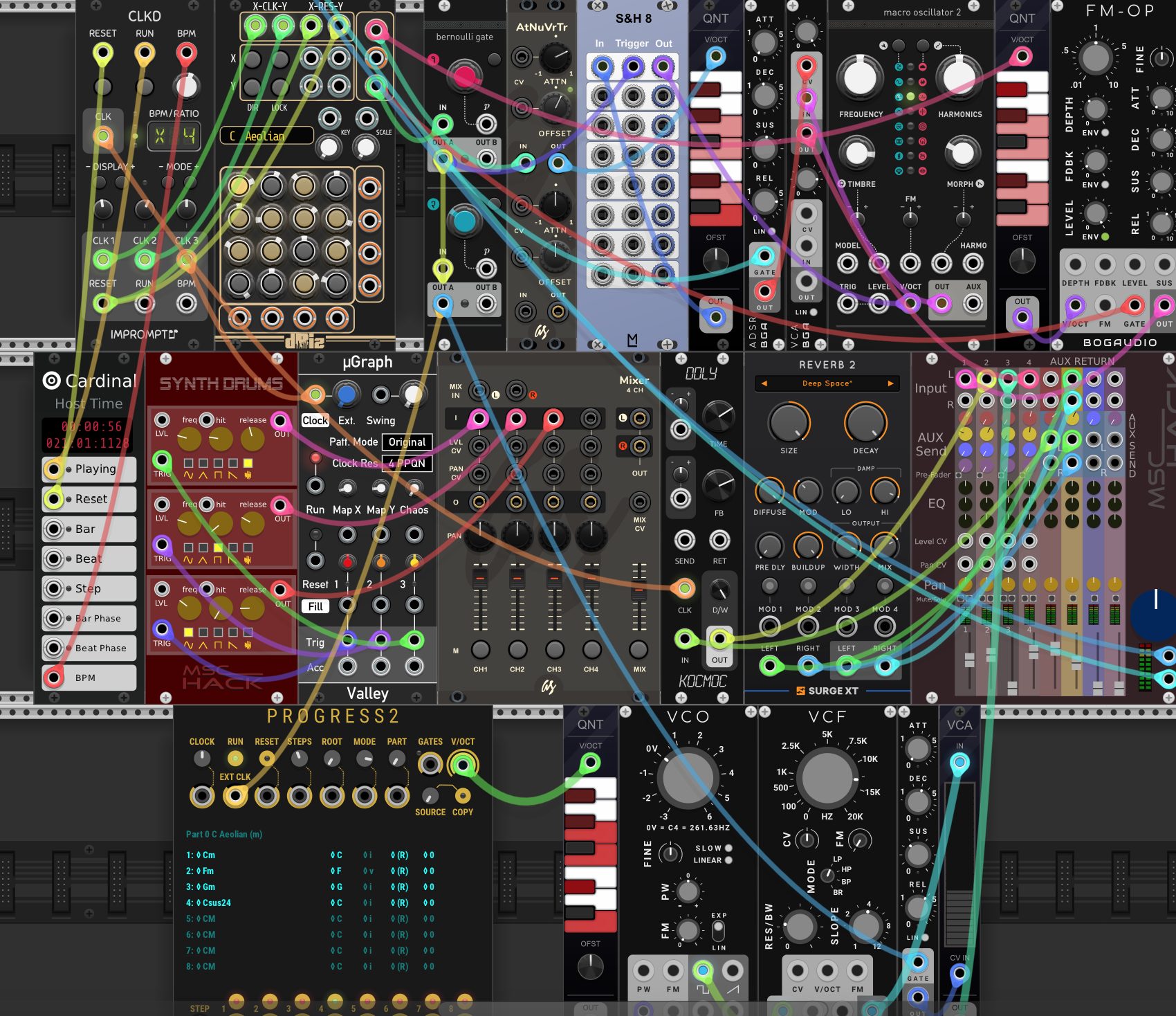
Task: Click the SCALE knob on dBiz sequencer
Action: click(x=366, y=147)
